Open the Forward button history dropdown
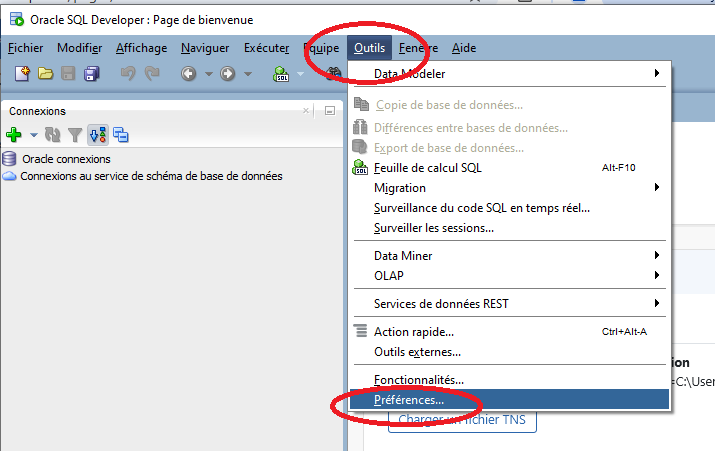This screenshot has width=715, height=451. click(248, 73)
